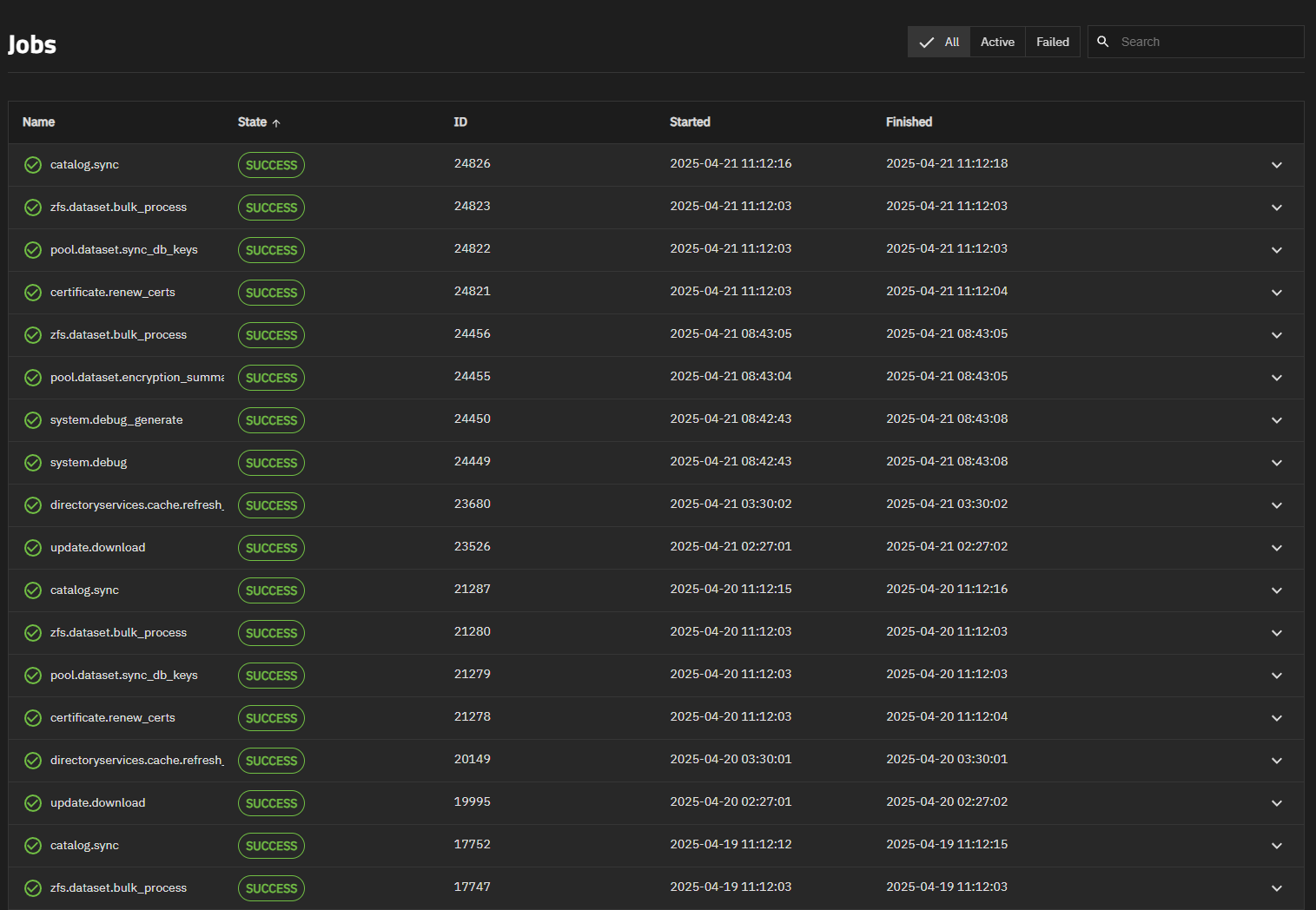Click the success check icon for job 21279
The width and height of the screenshot is (1316, 910).
coord(33,676)
